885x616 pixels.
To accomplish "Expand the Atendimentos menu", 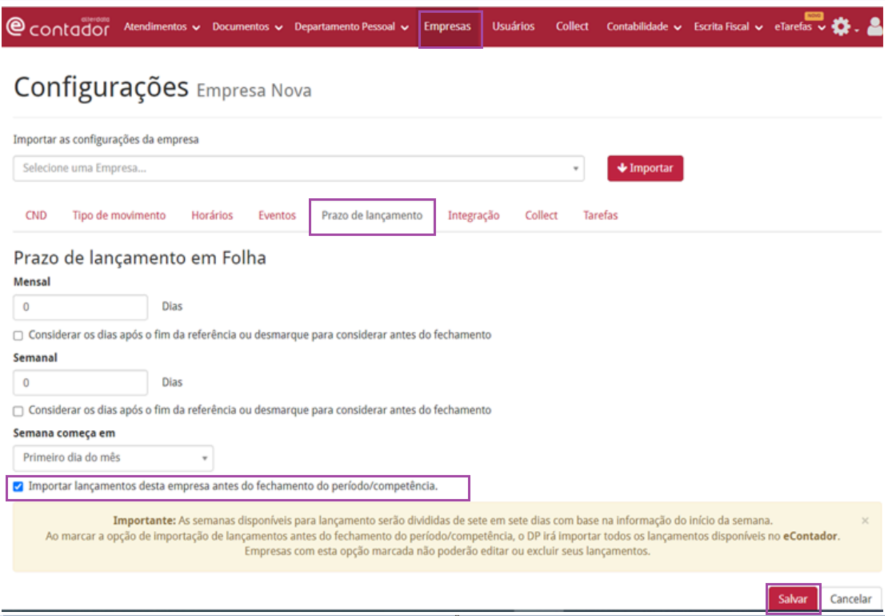I will pyautogui.click(x=162, y=27).
